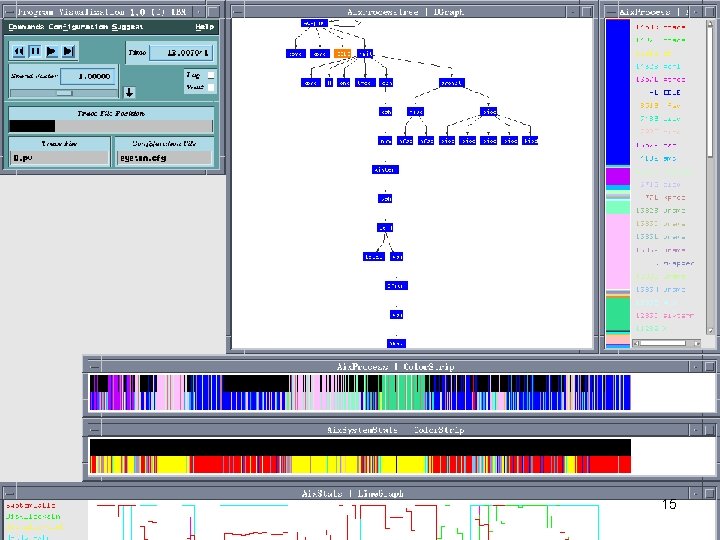Select the narrow 'II' node in process tree
Image resolution: width=720 pixels, height=540 pixels.
pyautogui.click(x=329, y=83)
